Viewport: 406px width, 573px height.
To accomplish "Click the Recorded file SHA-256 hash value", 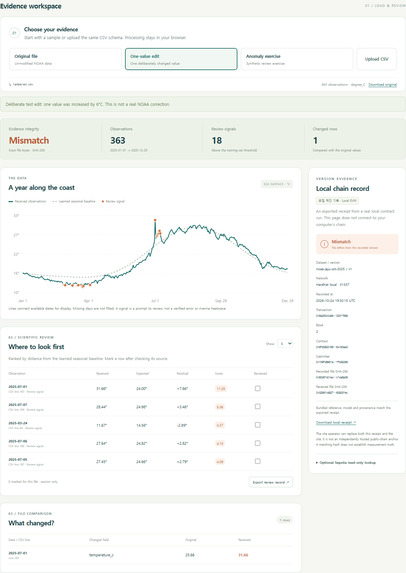I will [x=332, y=377].
